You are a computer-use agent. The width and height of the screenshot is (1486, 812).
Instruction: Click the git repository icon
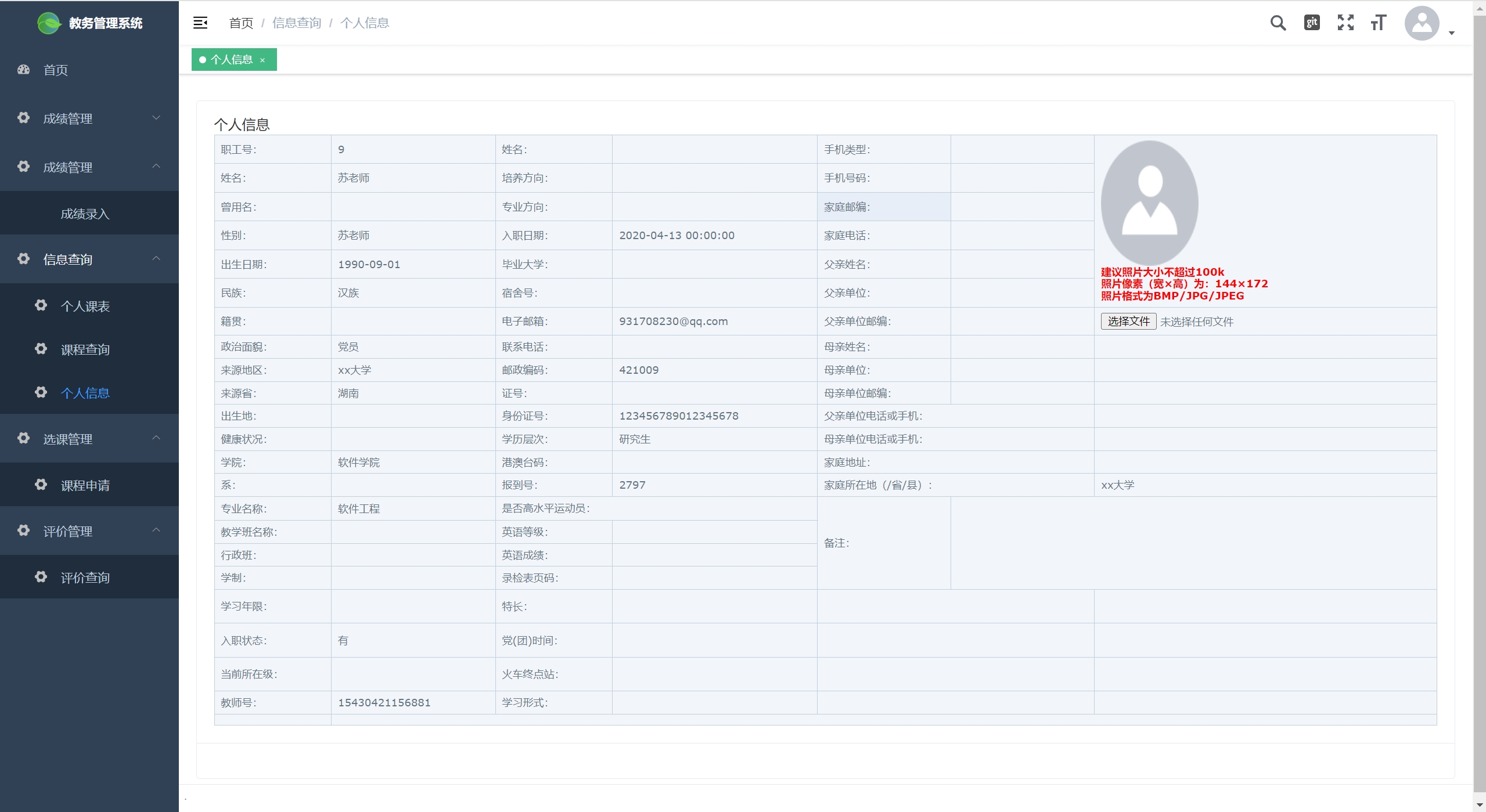(1312, 23)
